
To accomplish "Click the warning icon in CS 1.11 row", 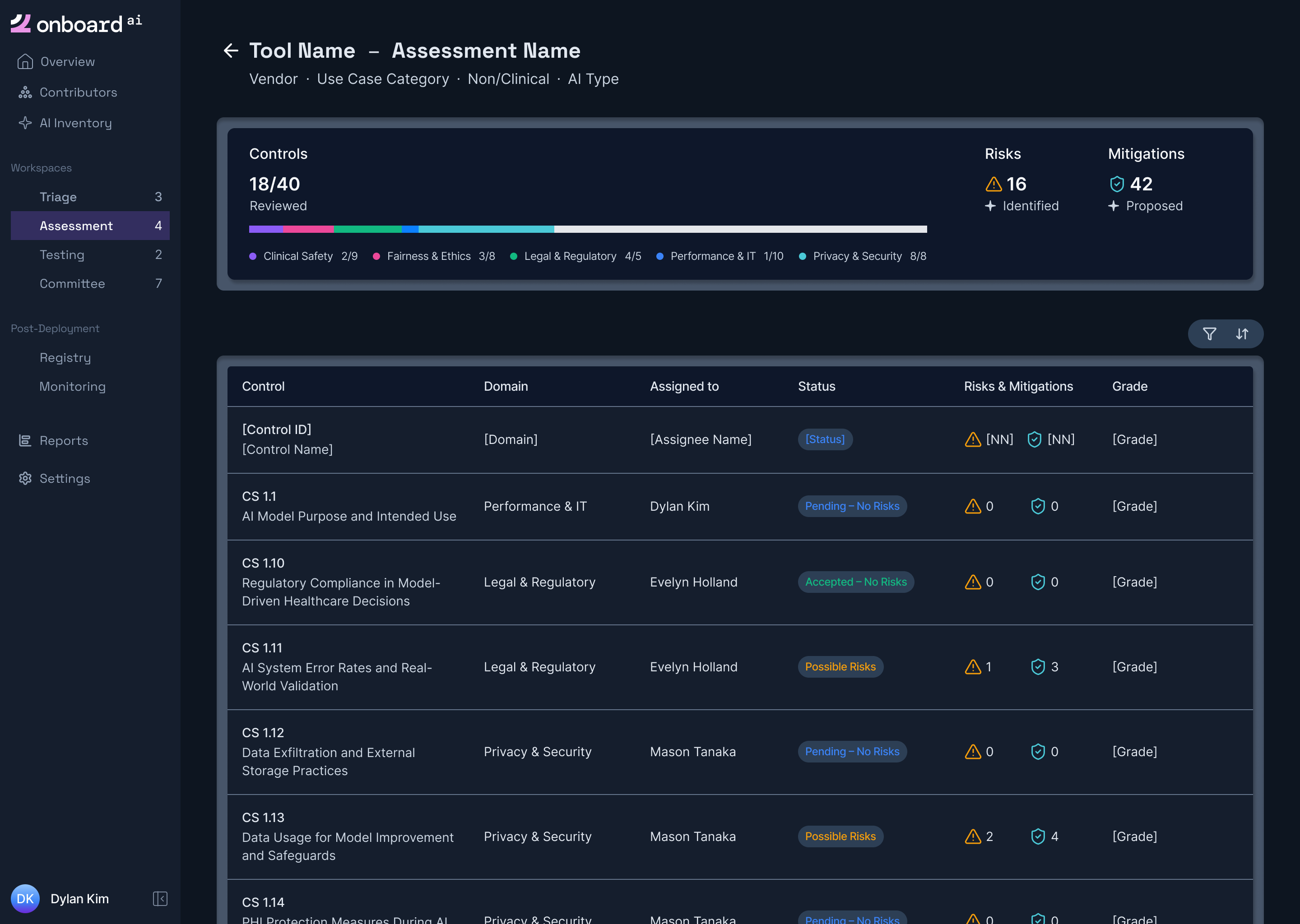I will pos(973,667).
